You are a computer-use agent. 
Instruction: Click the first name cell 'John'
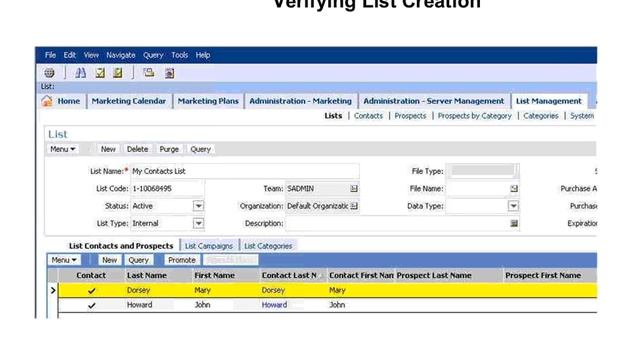pyautogui.click(x=202, y=305)
